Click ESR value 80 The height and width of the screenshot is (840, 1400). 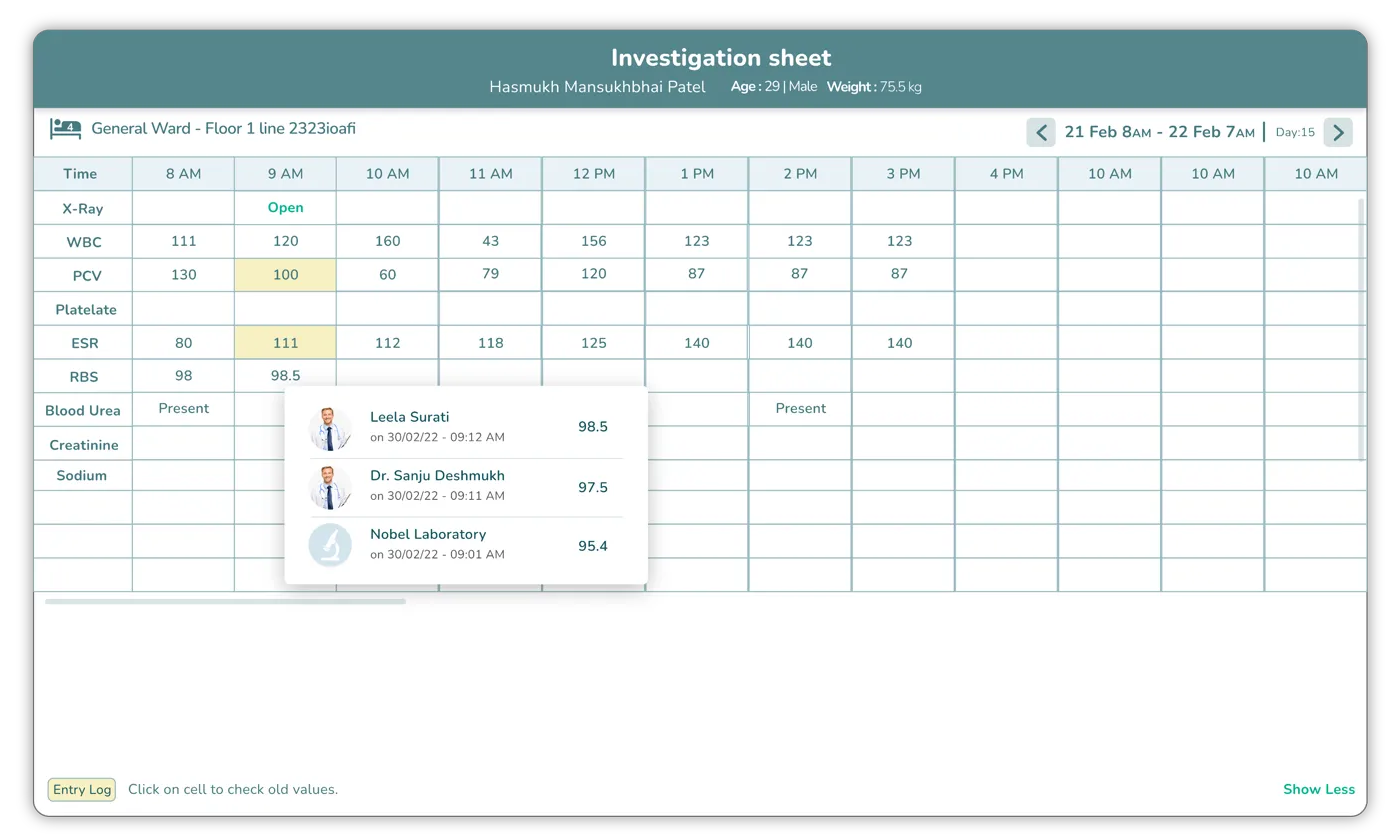(x=183, y=343)
